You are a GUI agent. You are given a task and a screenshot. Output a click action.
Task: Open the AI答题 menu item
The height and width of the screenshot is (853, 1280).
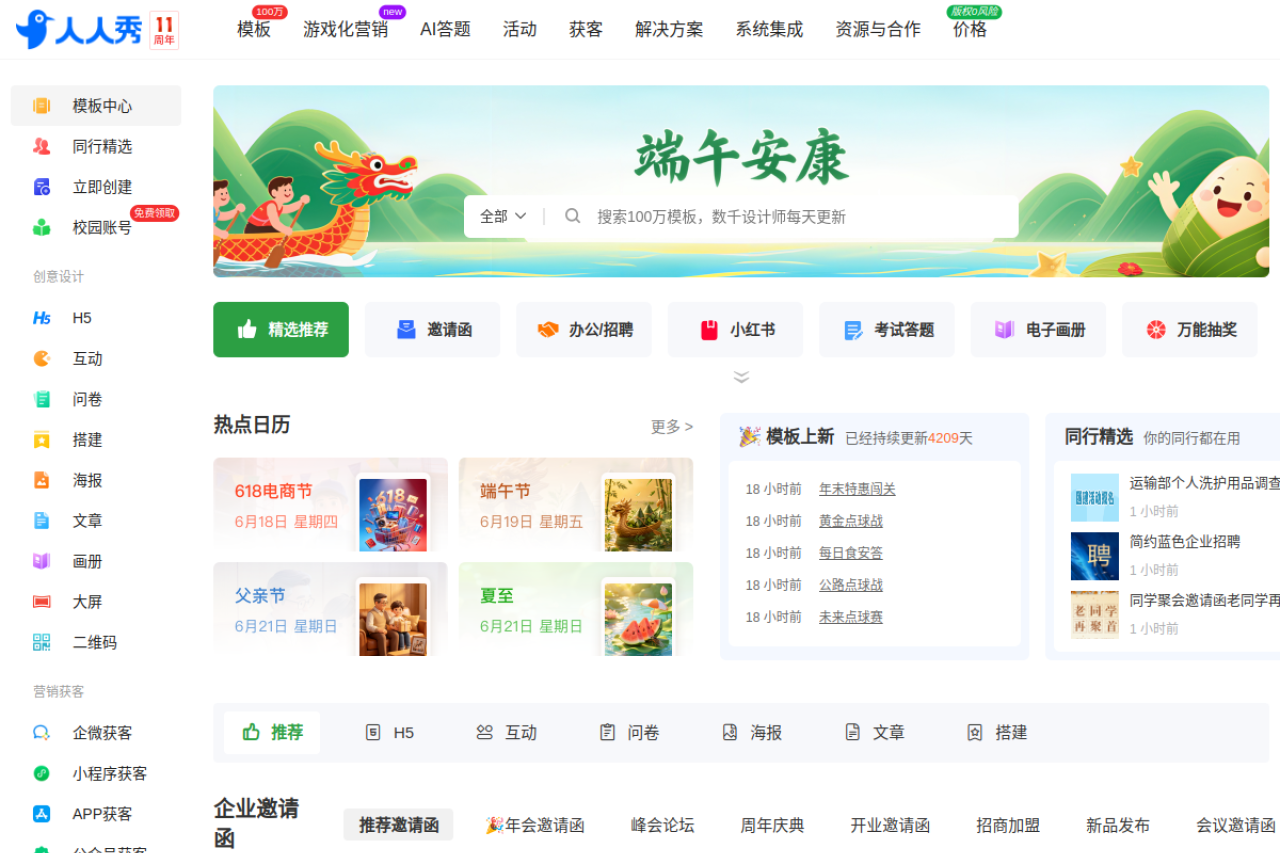[445, 29]
